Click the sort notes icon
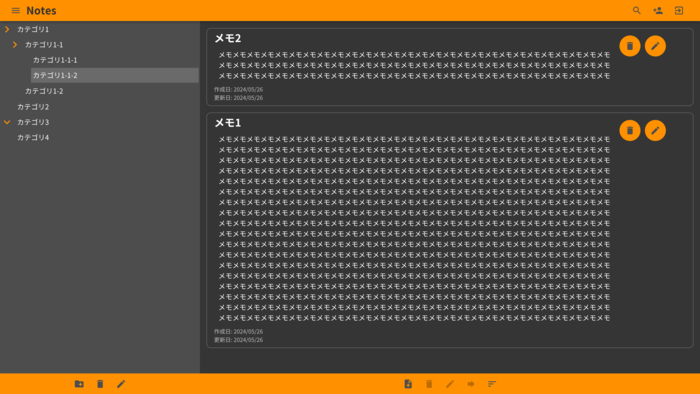Viewport: 700px width, 394px height. point(492,384)
